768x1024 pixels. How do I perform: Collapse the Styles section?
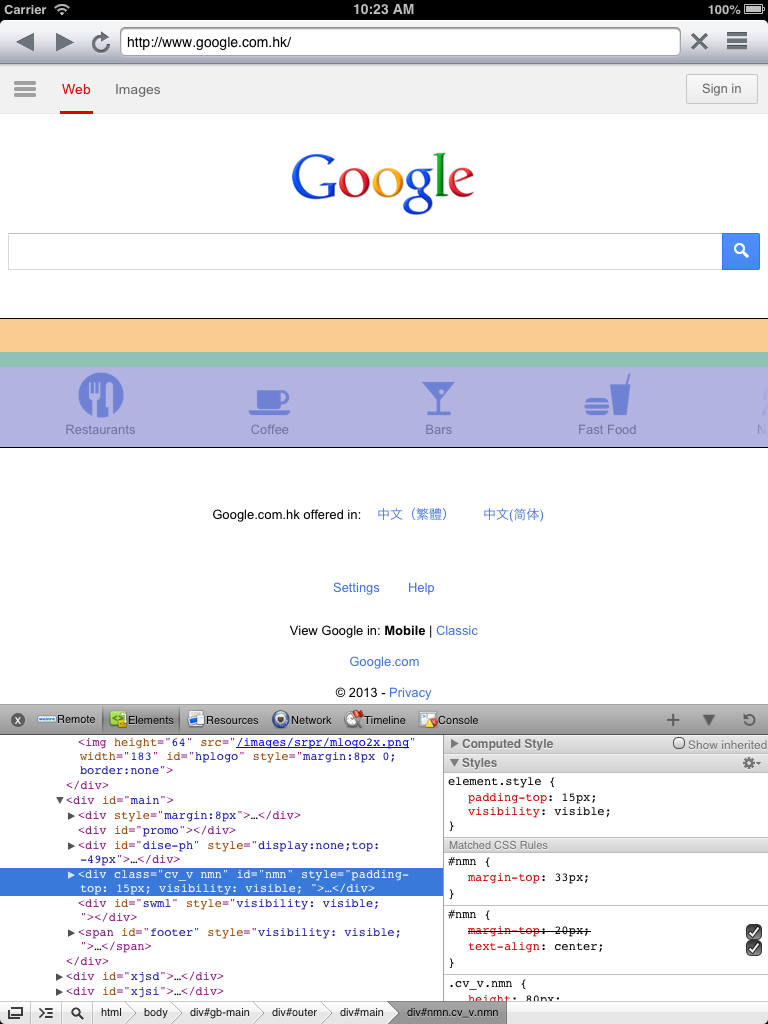coord(455,762)
